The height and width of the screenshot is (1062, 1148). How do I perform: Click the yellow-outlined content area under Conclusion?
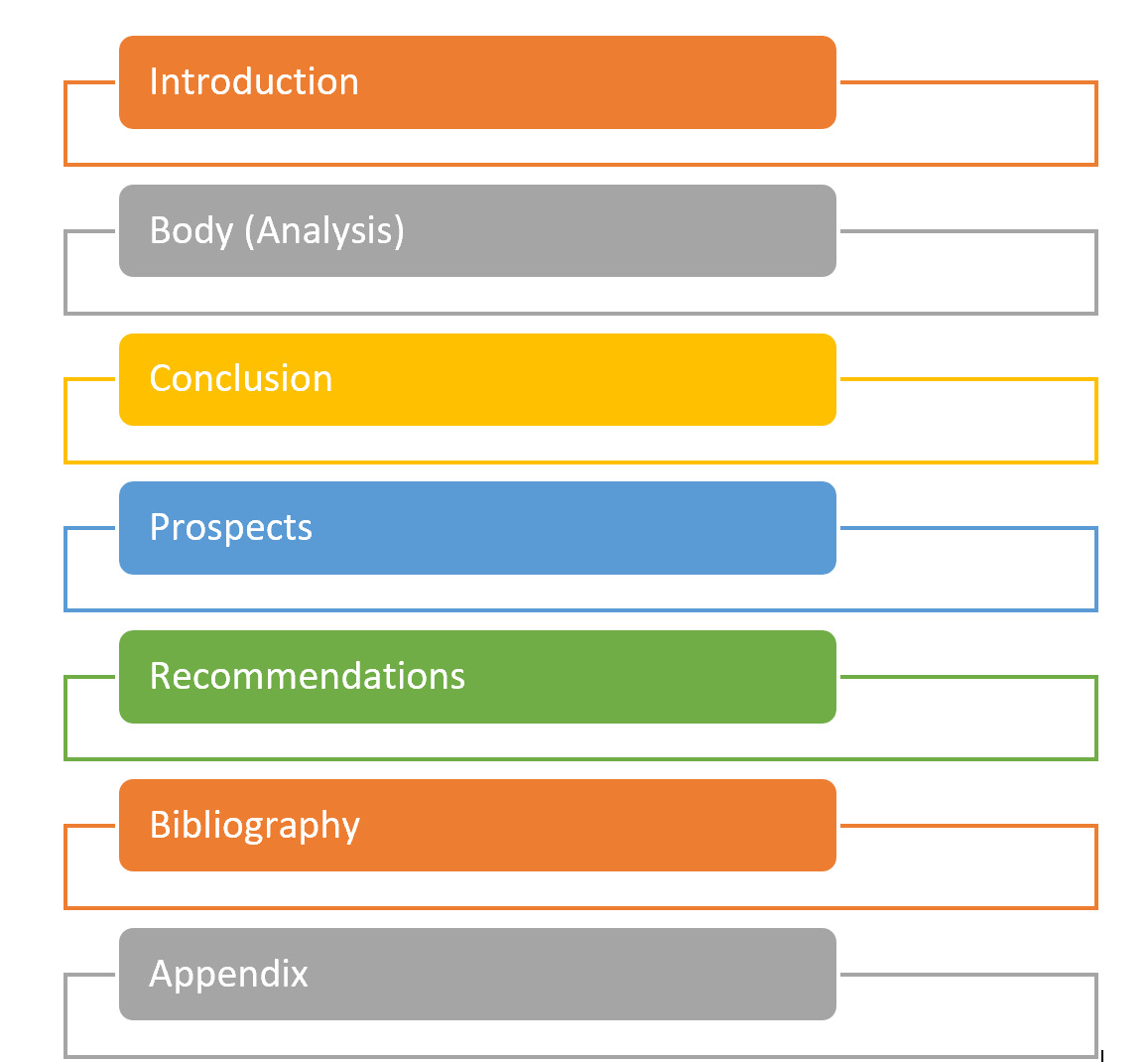[580, 444]
